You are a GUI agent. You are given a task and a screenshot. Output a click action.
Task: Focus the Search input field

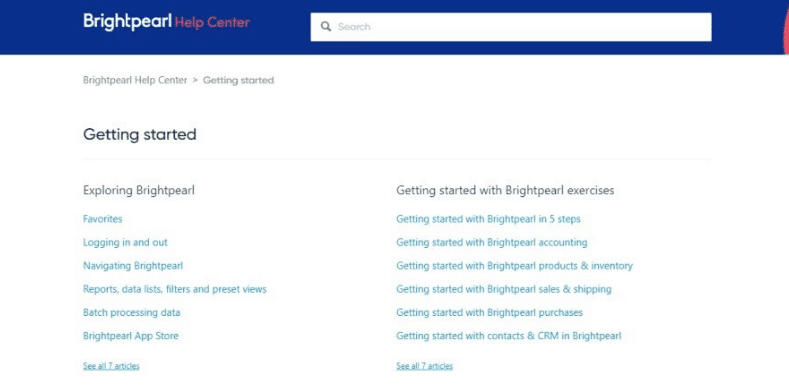coord(511,27)
